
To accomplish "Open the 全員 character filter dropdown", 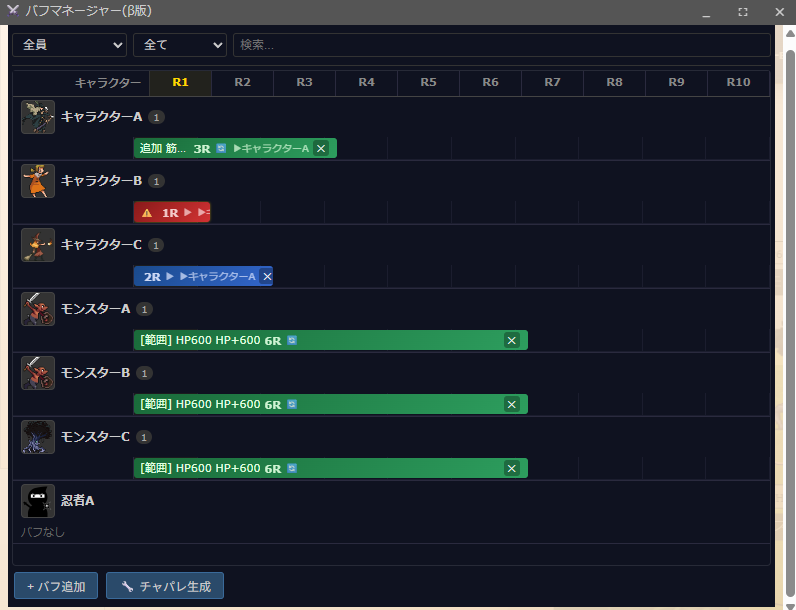I will pyautogui.click(x=70, y=45).
